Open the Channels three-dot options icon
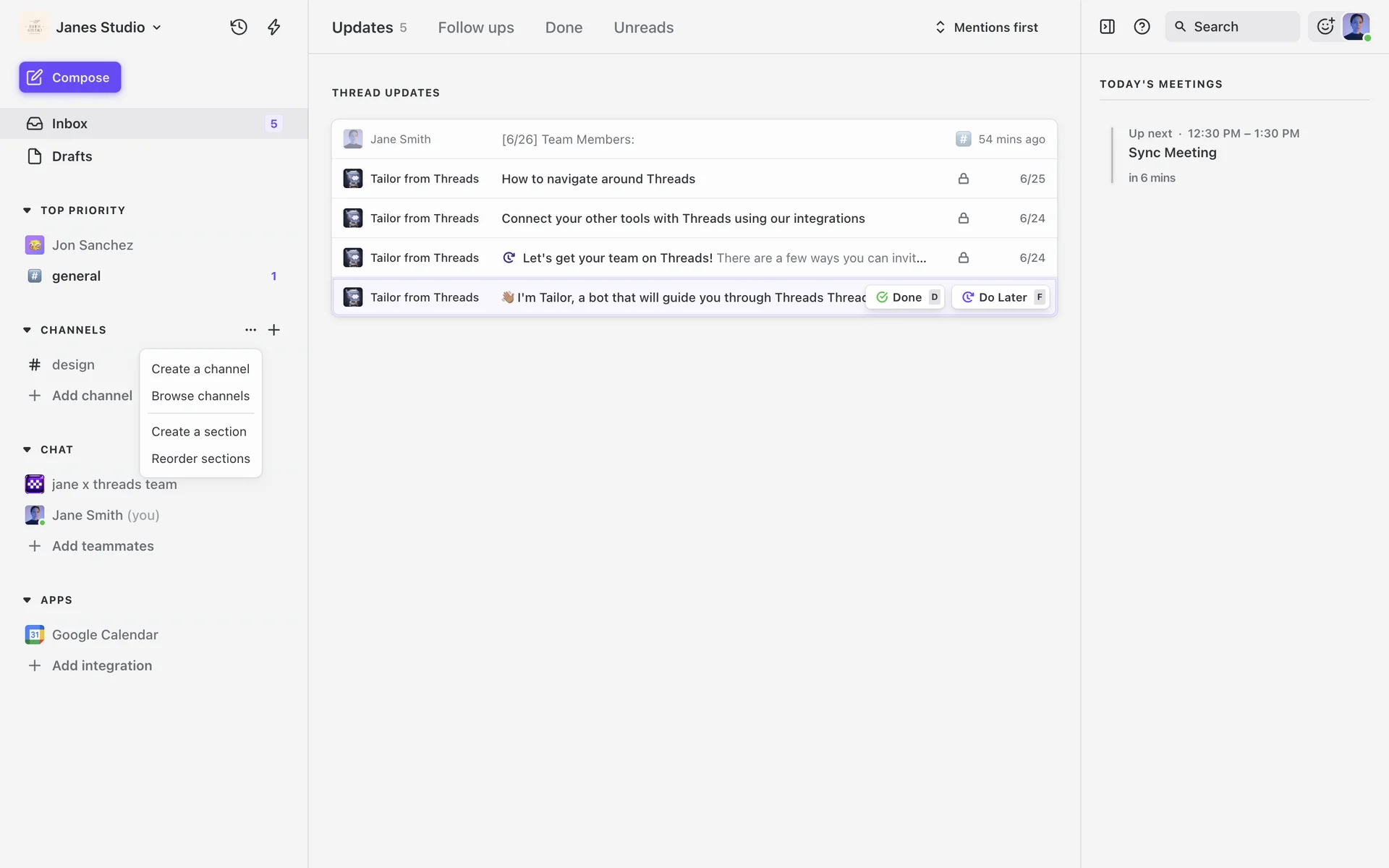Image resolution: width=1389 pixels, height=868 pixels. (x=250, y=330)
